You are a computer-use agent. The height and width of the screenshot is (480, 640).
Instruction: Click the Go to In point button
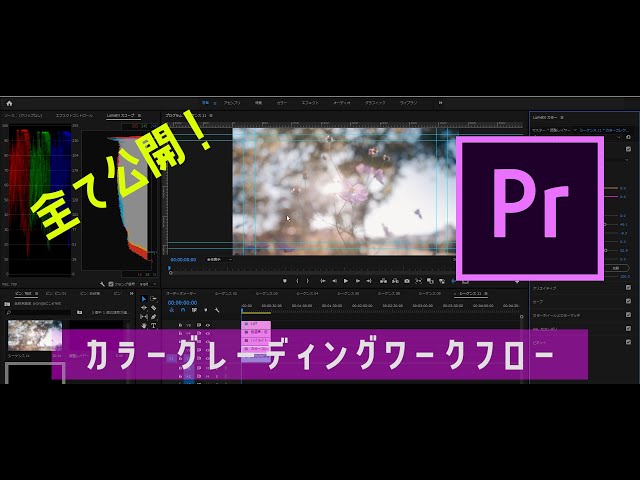point(323,281)
